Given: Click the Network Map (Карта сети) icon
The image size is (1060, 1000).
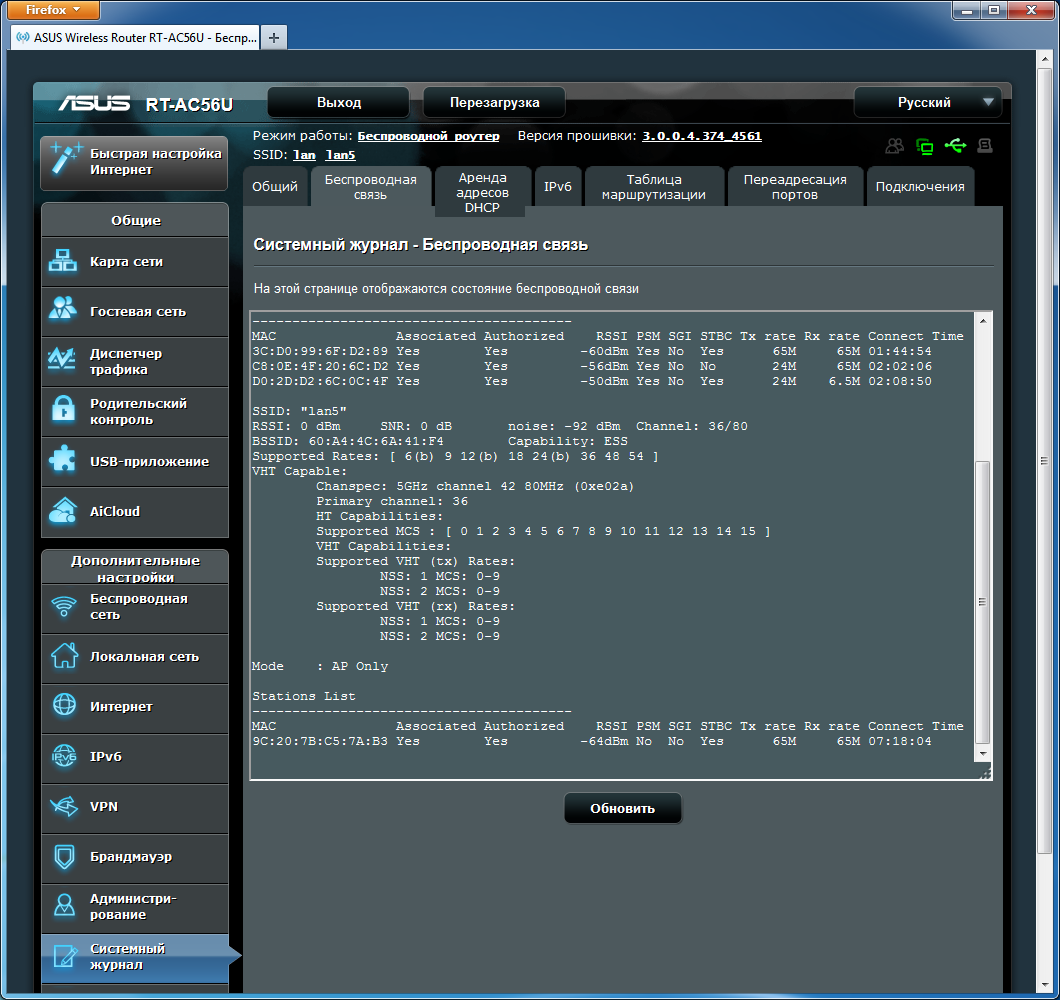Looking at the screenshot, I should [63, 262].
